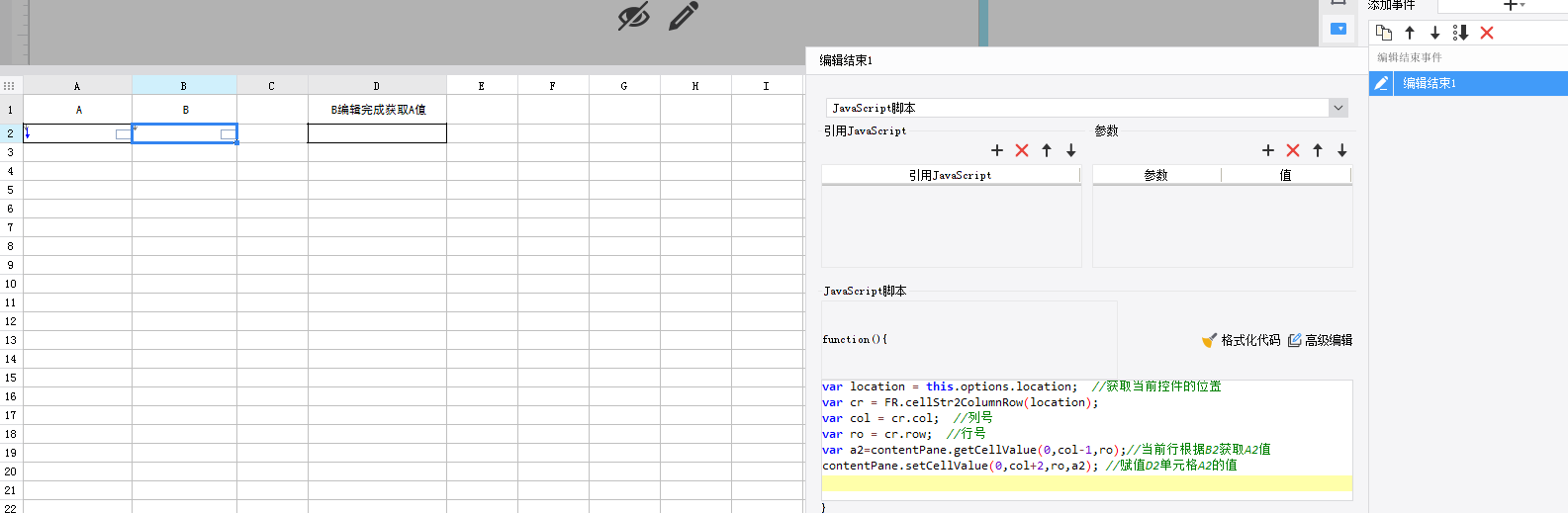Select column header D

pyautogui.click(x=377, y=86)
